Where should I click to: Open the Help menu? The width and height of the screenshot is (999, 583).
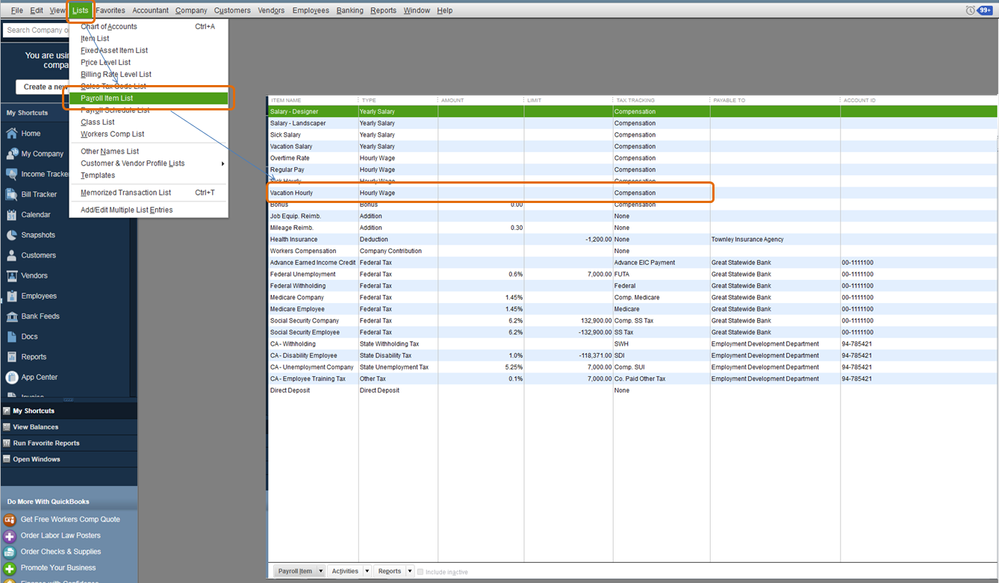tap(445, 10)
